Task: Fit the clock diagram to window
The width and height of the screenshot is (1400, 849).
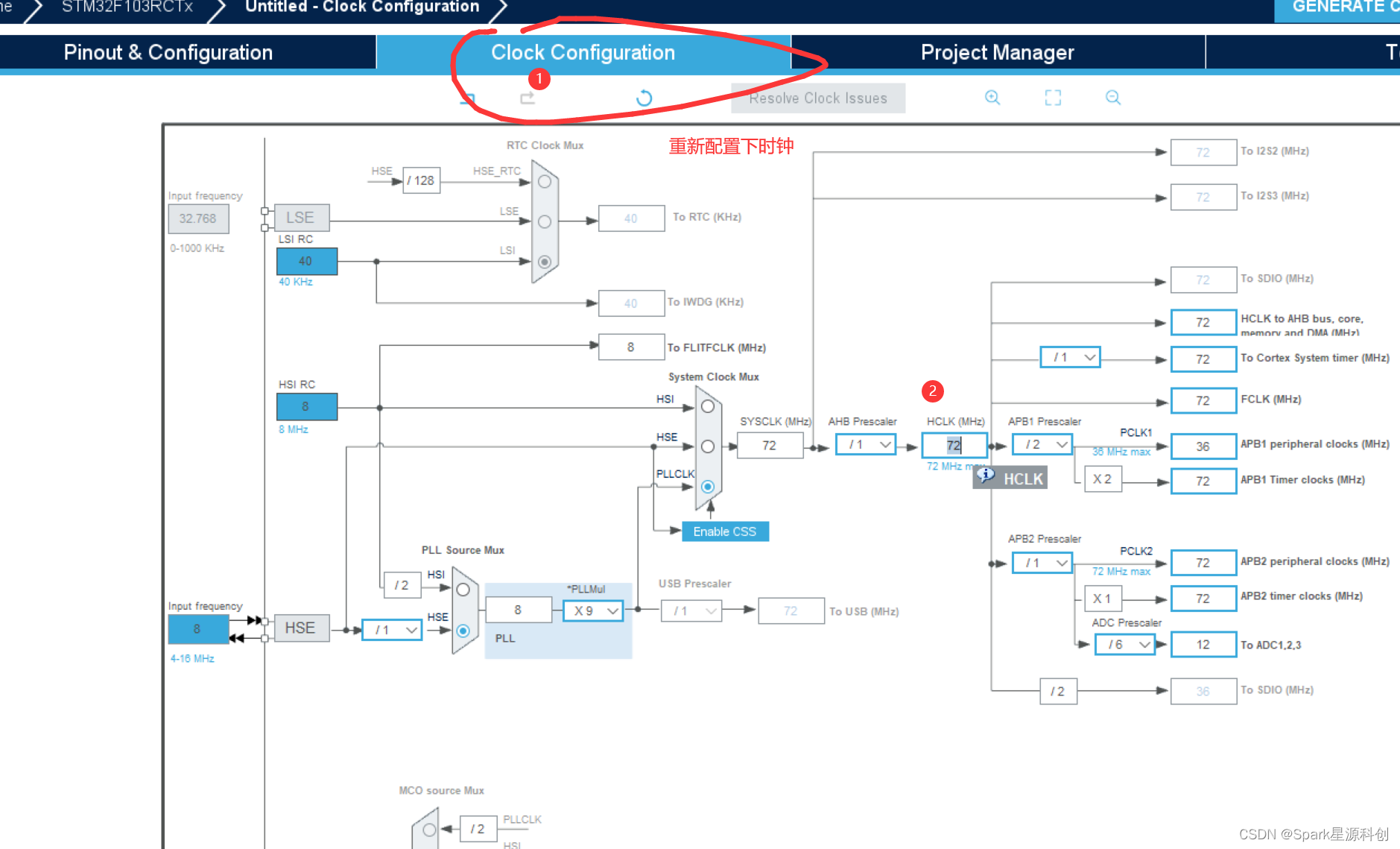Action: coord(1052,97)
